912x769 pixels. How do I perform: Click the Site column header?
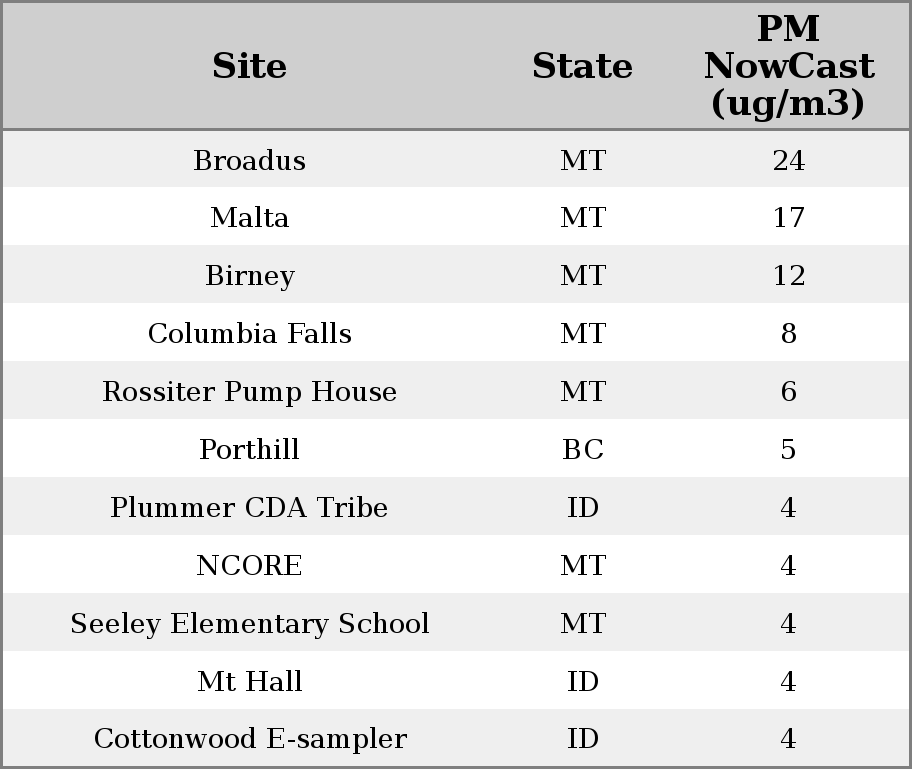(249, 66)
